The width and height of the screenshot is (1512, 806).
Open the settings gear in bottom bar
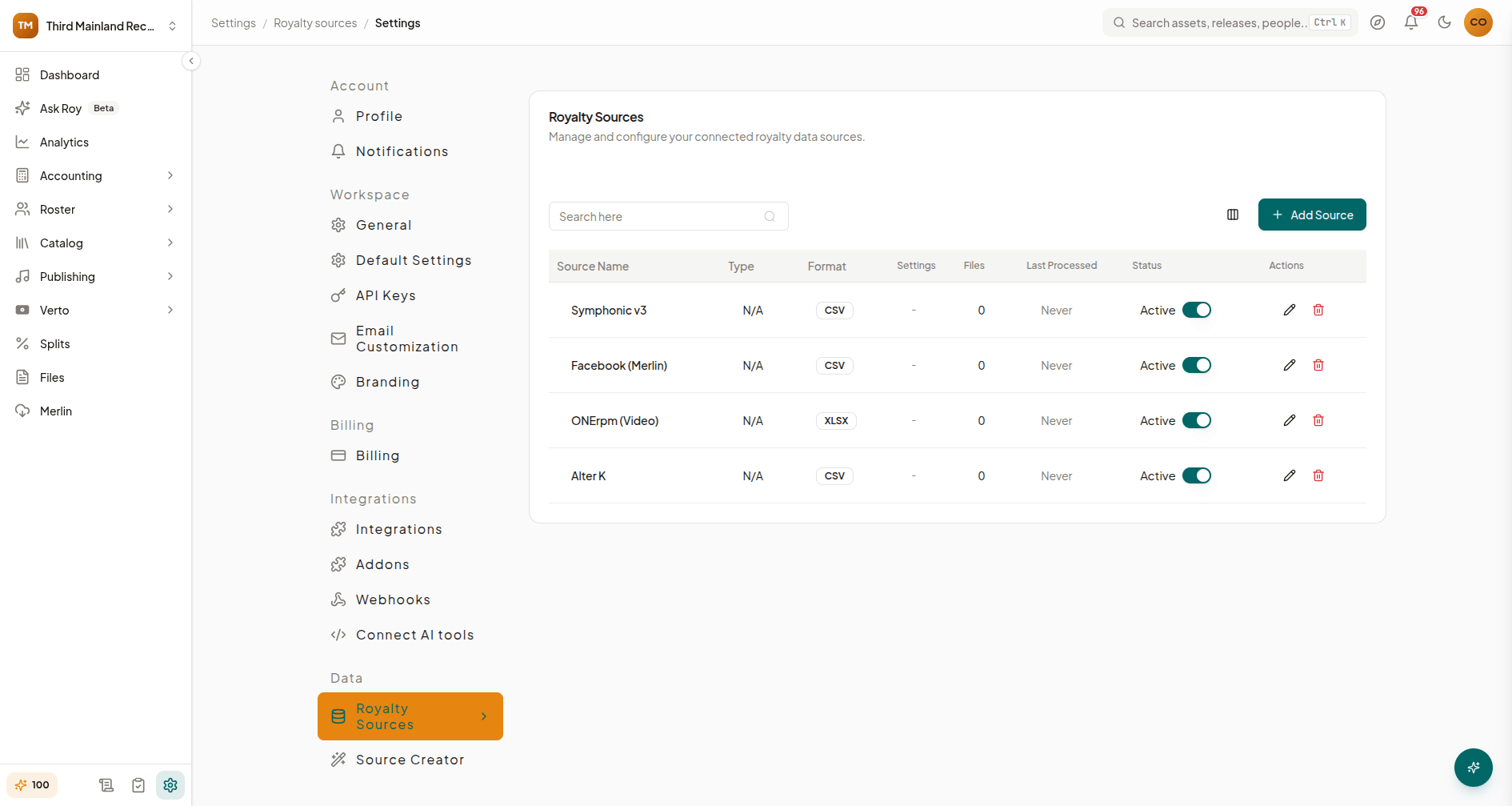pyautogui.click(x=170, y=785)
